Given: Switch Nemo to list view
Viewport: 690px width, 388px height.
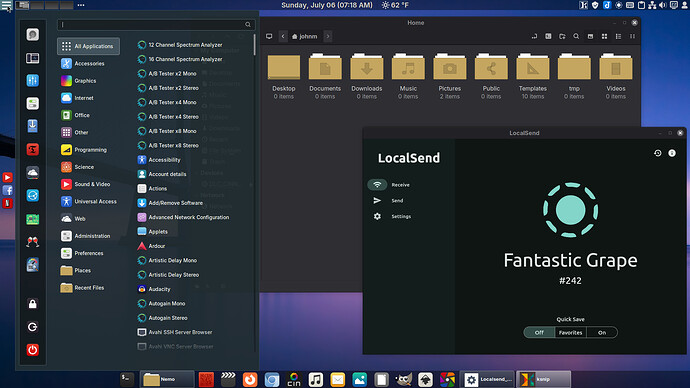Looking at the screenshot, I should 618,37.
